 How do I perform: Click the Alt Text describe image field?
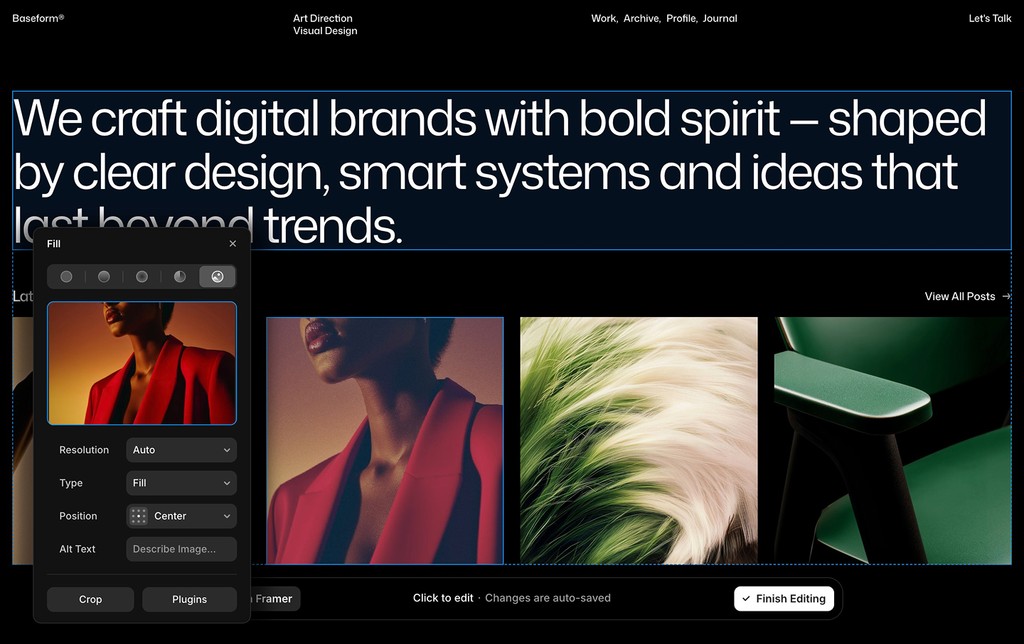(x=182, y=549)
